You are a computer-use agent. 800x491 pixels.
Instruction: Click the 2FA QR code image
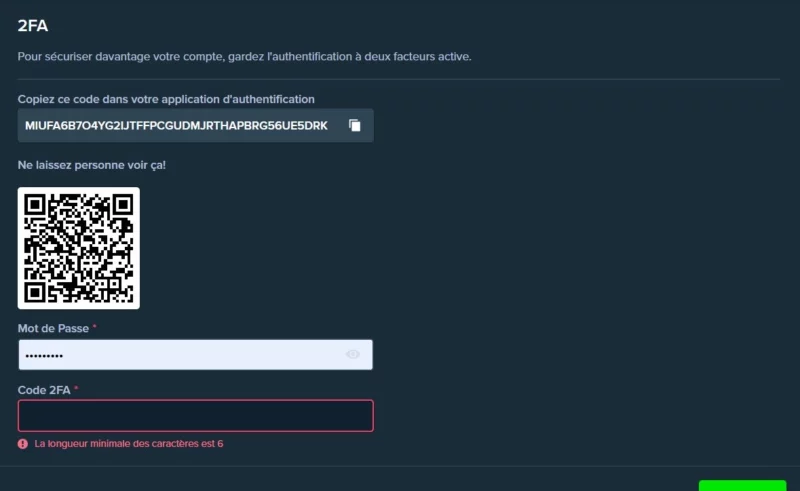pos(79,248)
